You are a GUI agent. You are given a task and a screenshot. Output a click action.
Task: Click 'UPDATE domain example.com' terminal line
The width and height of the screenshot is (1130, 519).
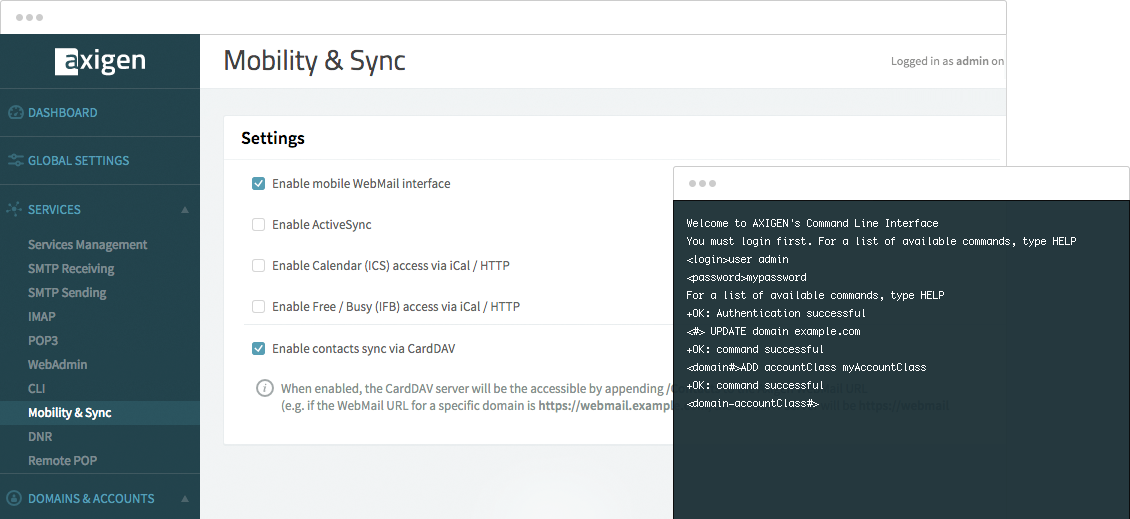785,332
